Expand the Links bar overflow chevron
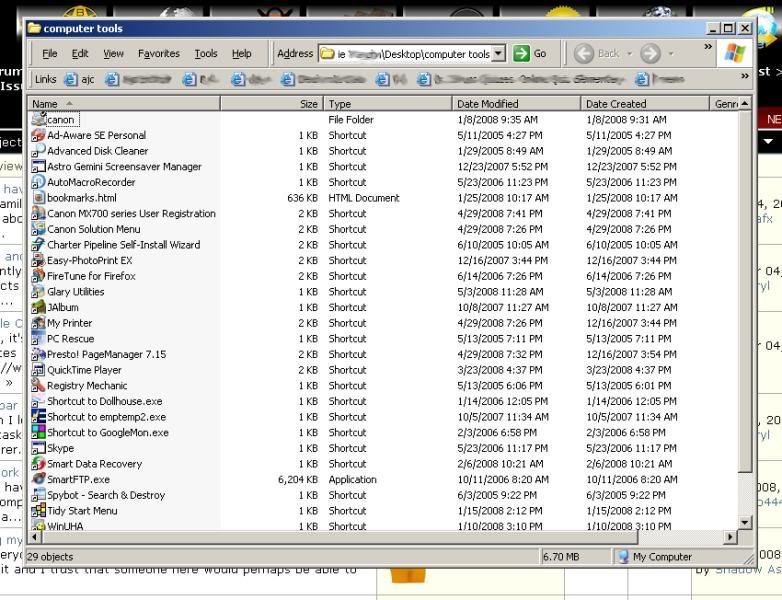The width and height of the screenshot is (782, 600). [745, 76]
